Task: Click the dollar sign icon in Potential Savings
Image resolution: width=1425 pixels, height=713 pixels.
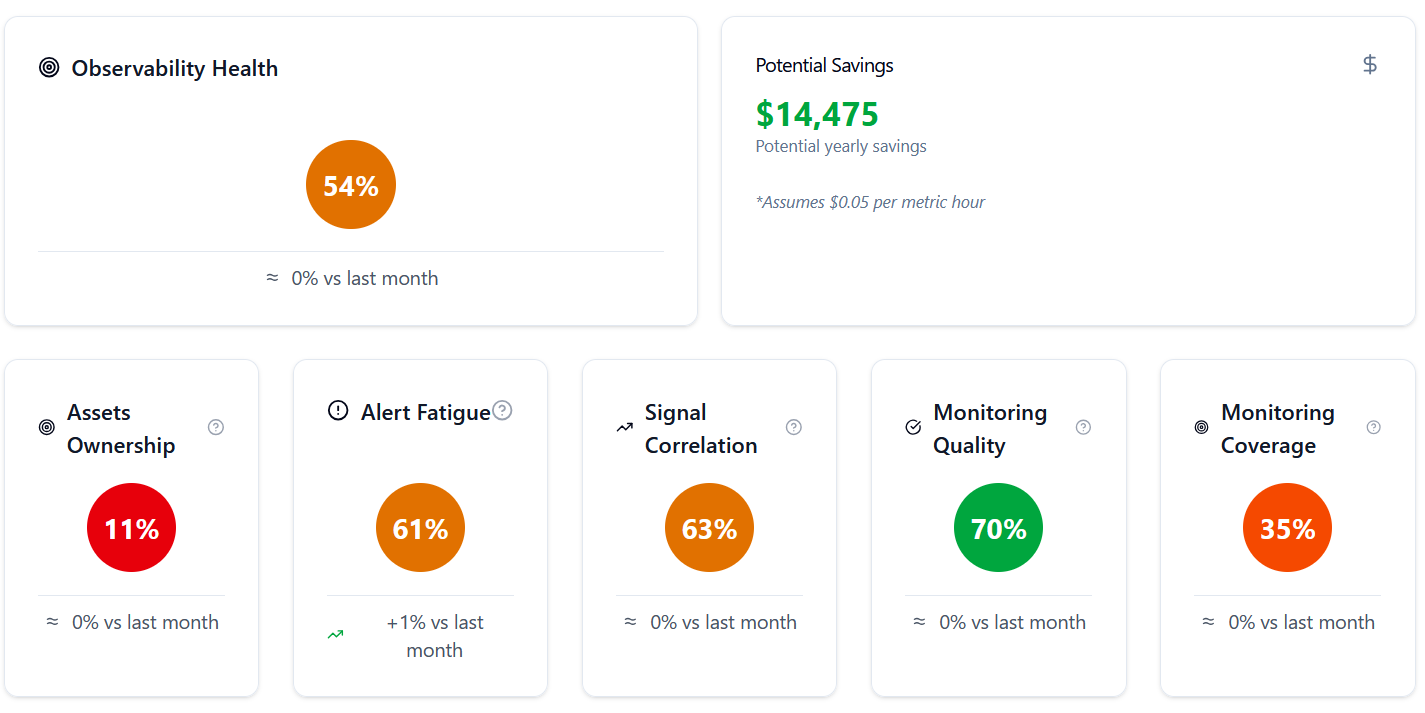Action: 1370,65
